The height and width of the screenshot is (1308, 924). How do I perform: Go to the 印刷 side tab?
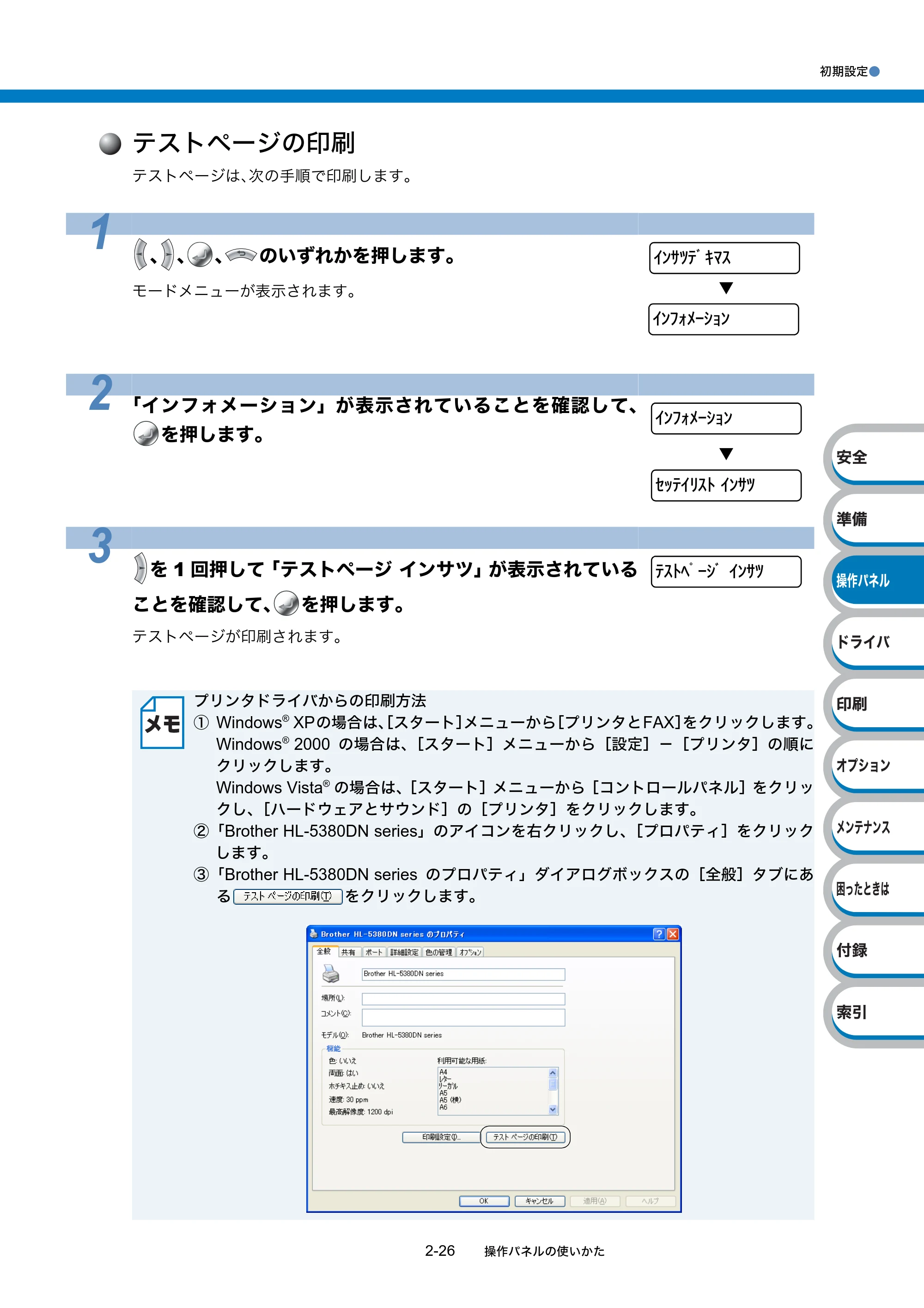877,704
